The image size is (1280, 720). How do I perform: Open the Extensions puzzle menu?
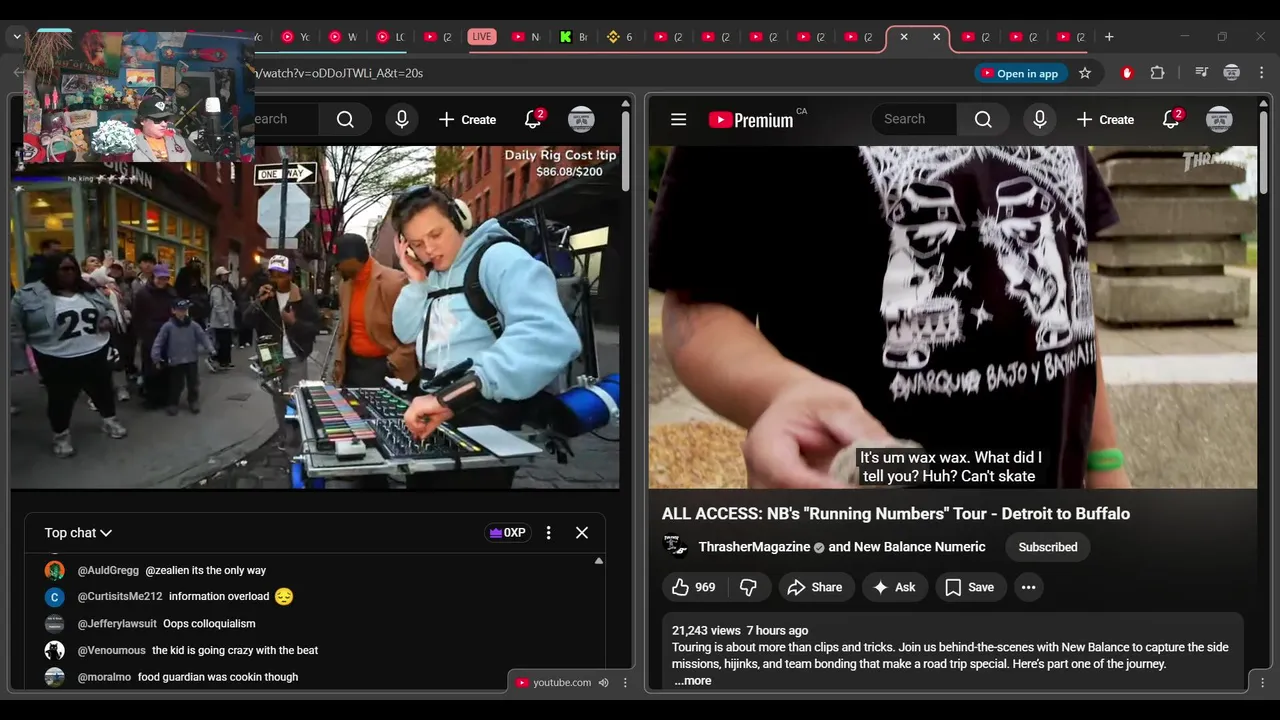click(1158, 73)
